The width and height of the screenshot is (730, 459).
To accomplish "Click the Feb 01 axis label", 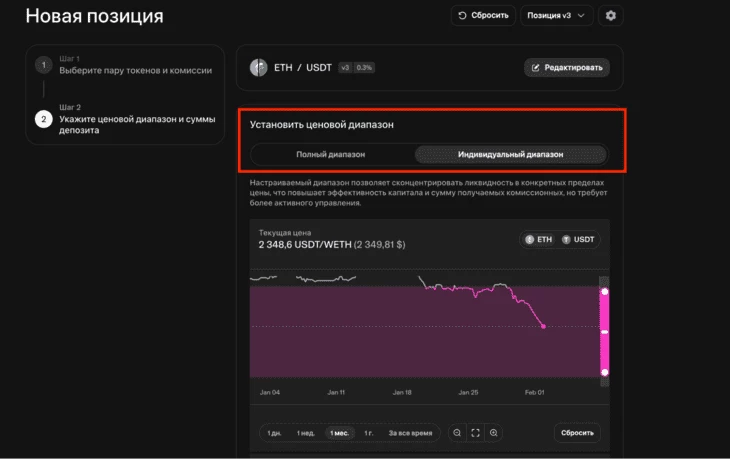I will (x=534, y=393).
